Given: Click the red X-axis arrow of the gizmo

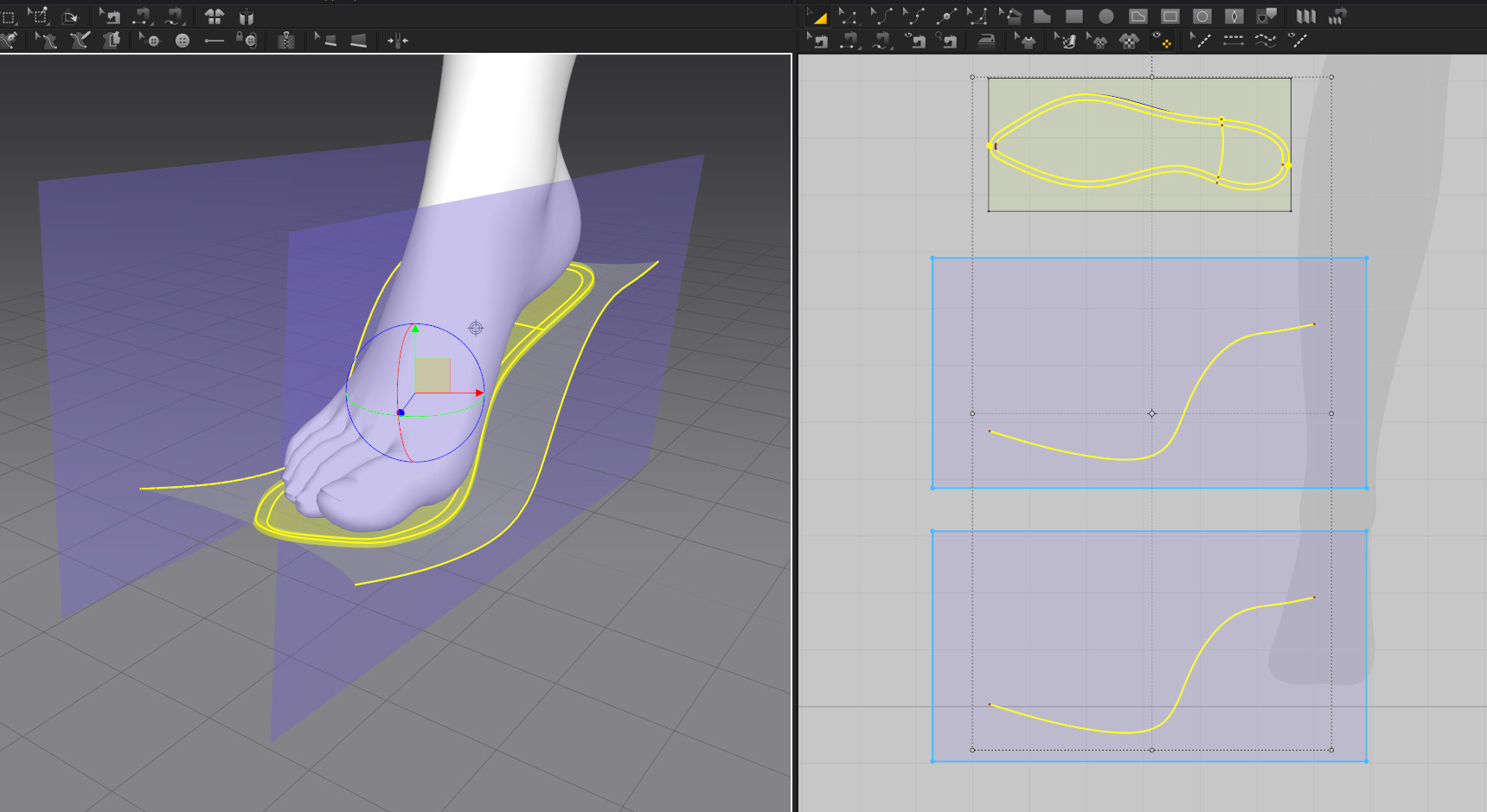Looking at the screenshot, I should 478,393.
